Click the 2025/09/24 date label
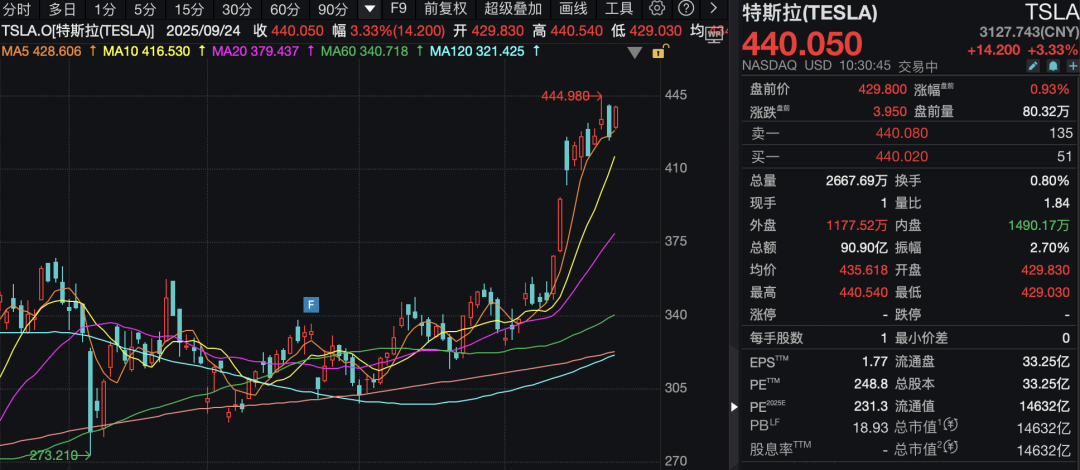Screen dimensions: 1080x470 point(204,31)
